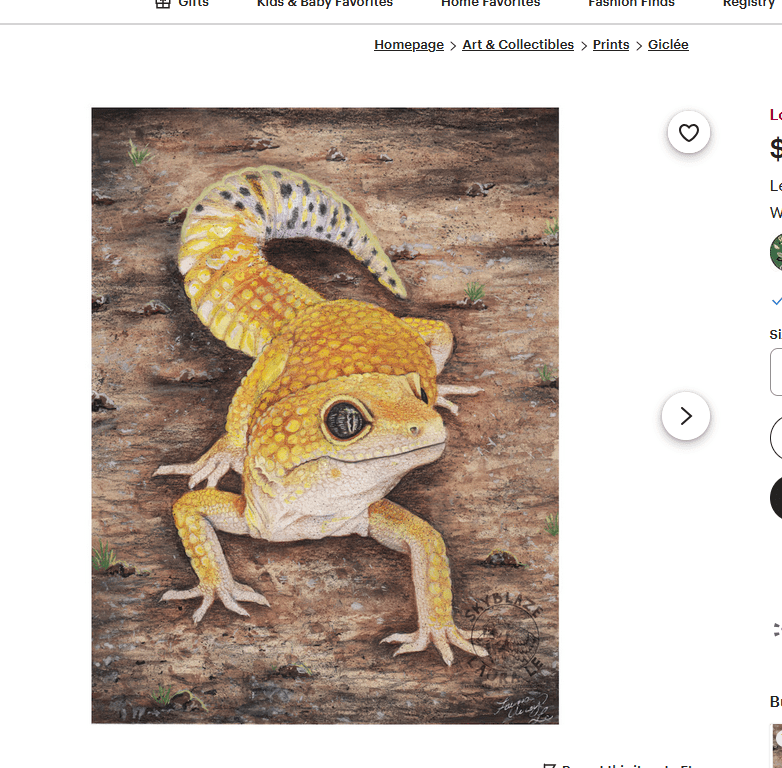Navigate to Homepage breadcrumb link
Viewport: 782px width, 768px height.
coord(409,45)
